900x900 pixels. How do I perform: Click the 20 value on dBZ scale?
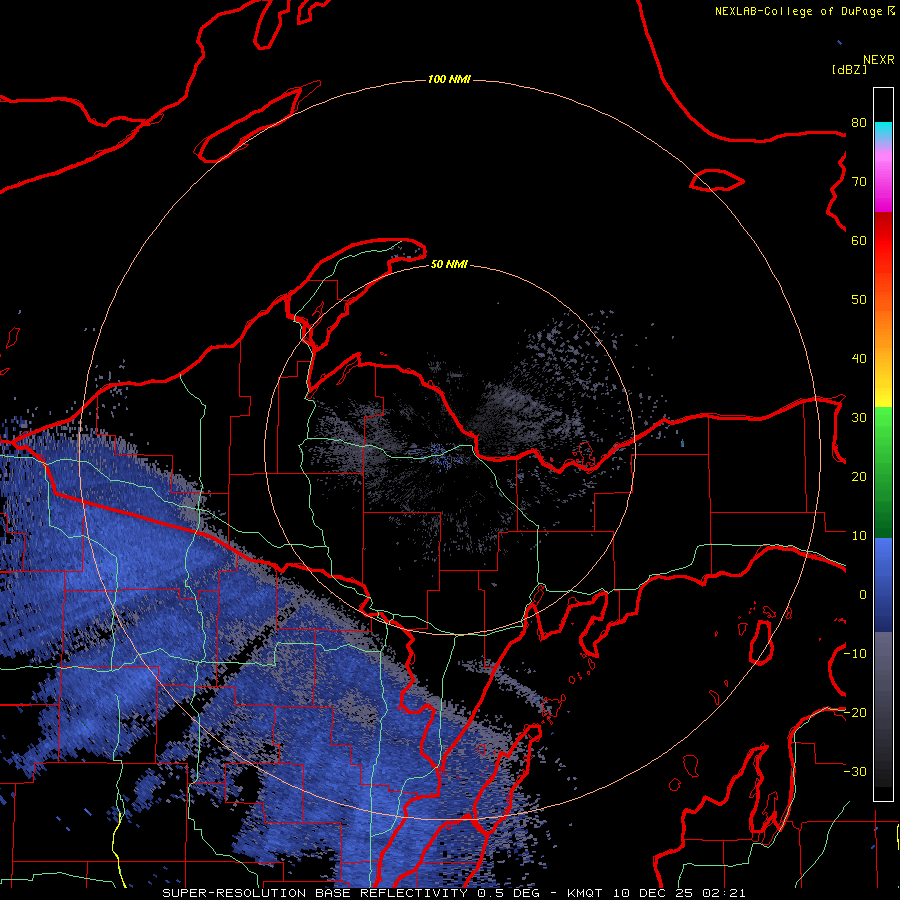point(859,477)
